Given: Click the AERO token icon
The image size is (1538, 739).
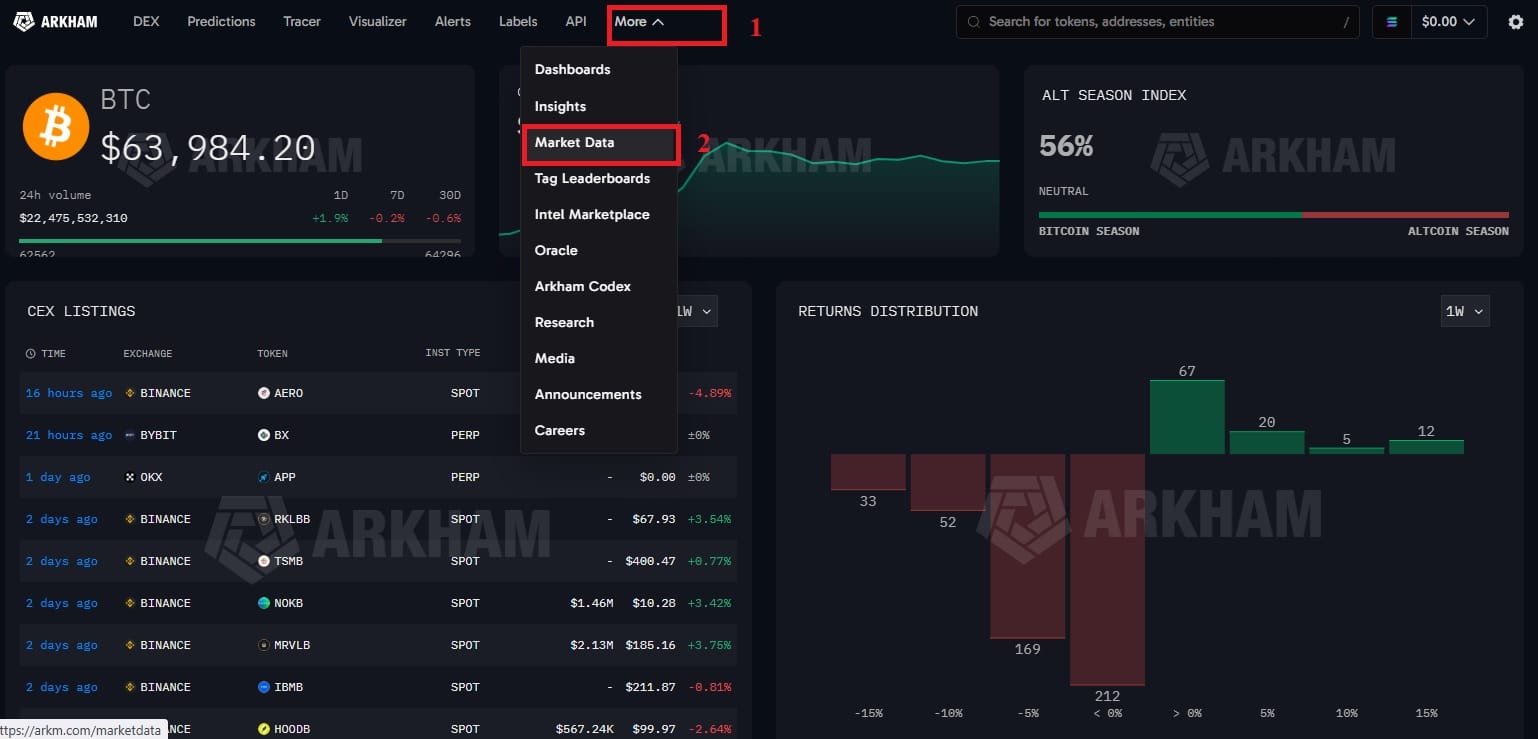Looking at the screenshot, I should [x=264, y=393].
